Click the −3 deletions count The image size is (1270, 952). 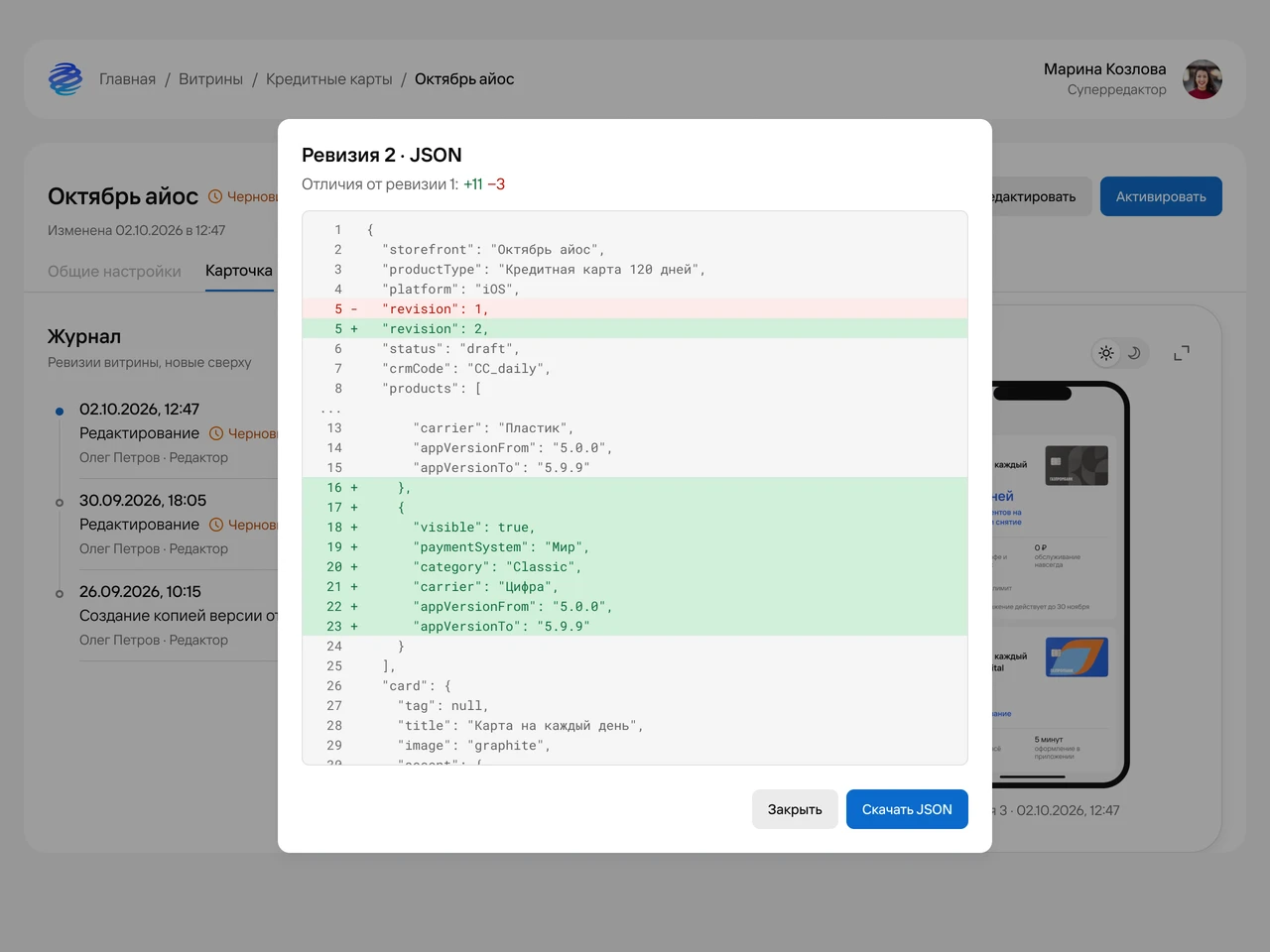[x=496, y=184]
